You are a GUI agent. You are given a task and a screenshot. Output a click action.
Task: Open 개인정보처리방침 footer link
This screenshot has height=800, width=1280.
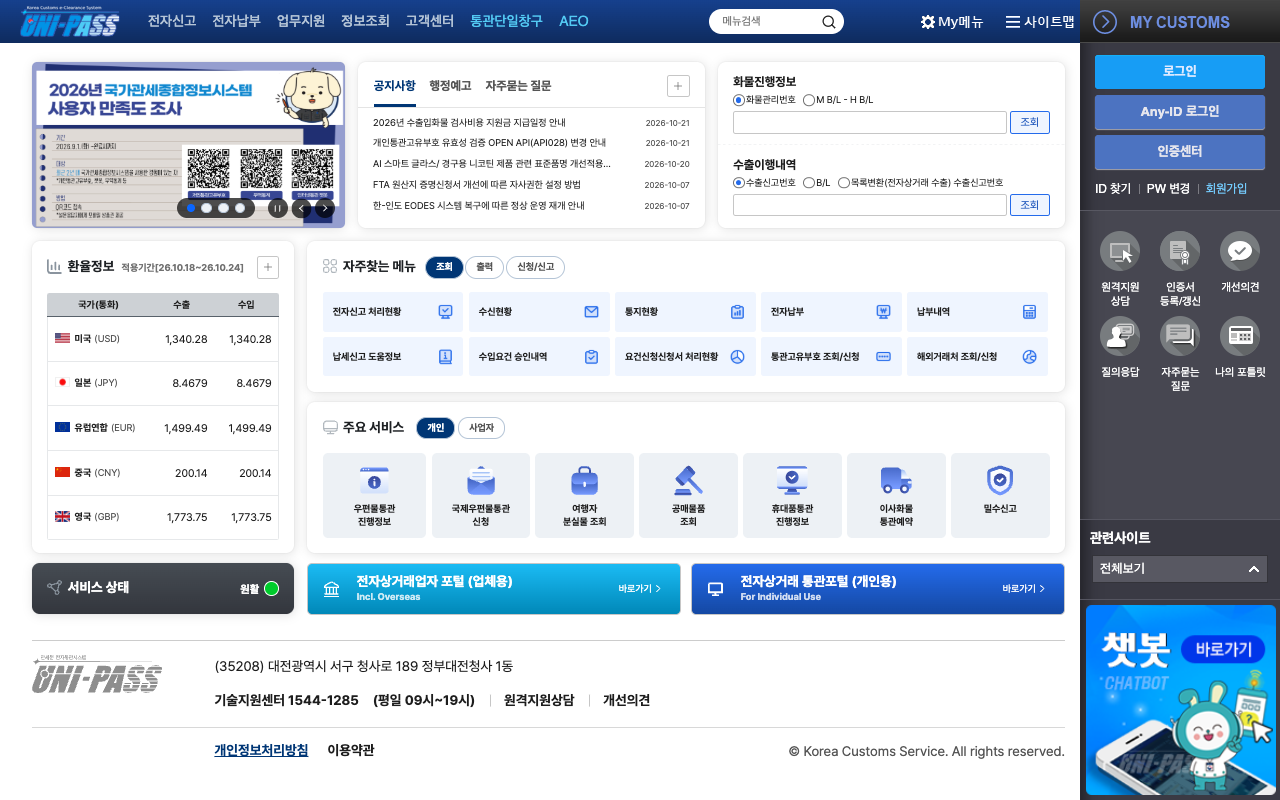point(261,750)
